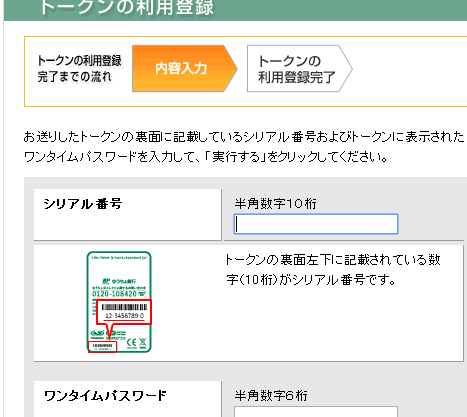Click the 内容入力 step indicator
The height and width of the screenshot is (417, 467).
tap(185, 69)
